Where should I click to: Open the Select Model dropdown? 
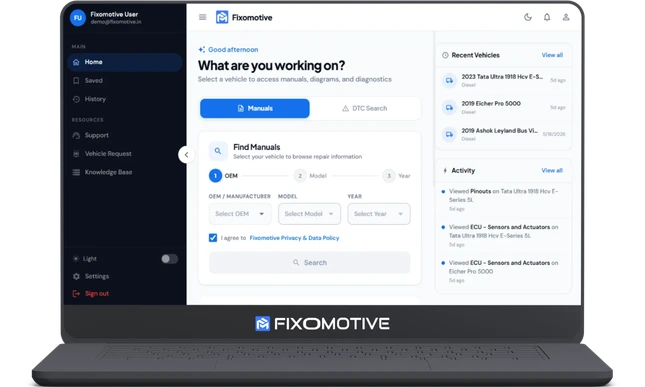[x=309, y=214]
